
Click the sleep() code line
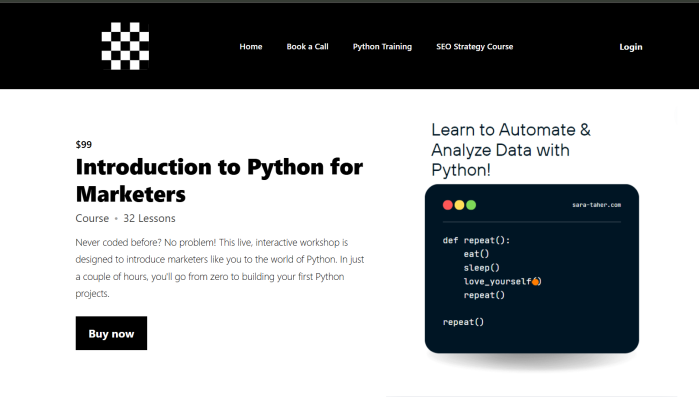click(x=481, y=267)
